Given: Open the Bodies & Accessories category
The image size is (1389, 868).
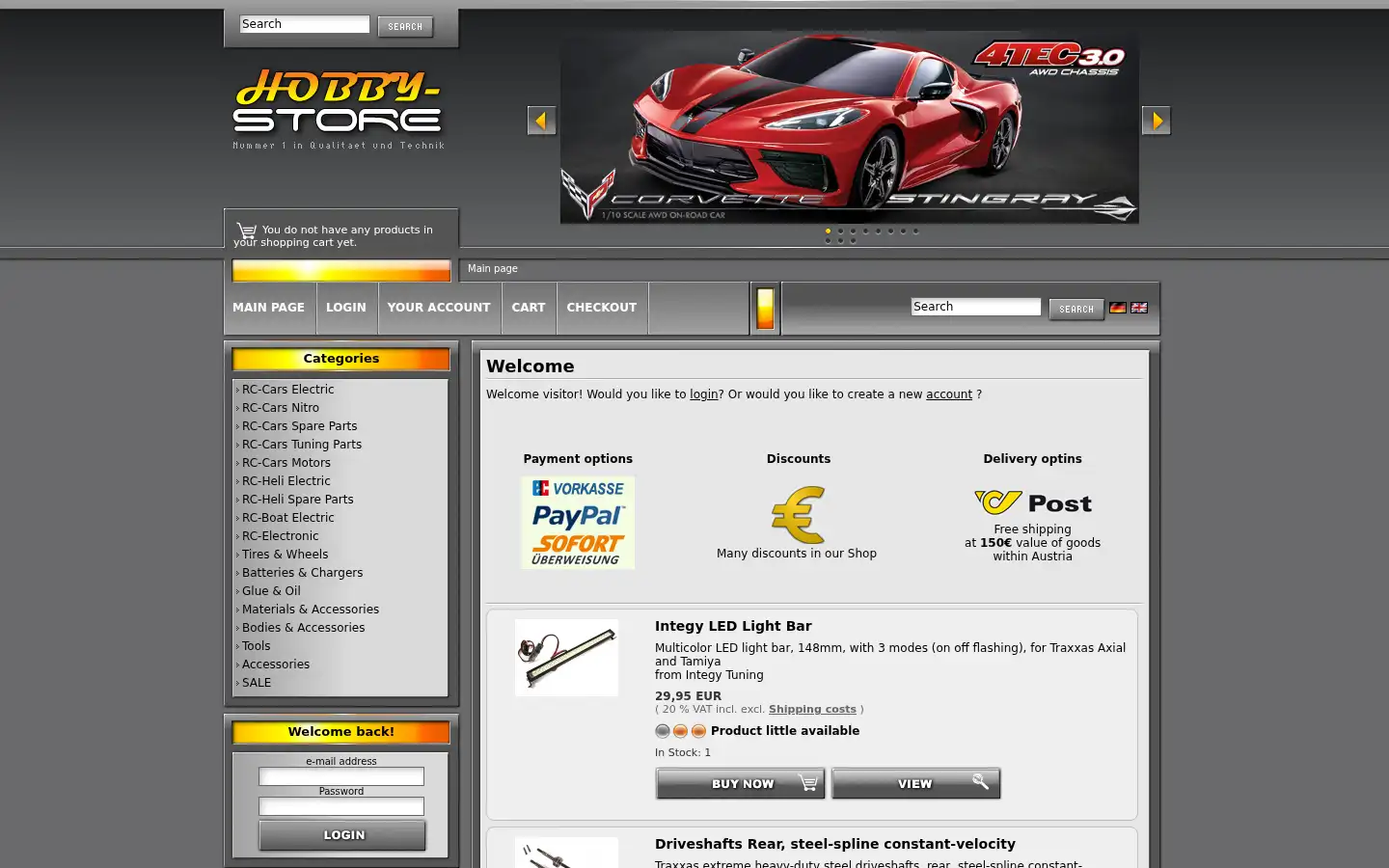Looking at the screenshot, I should coord(303,628).
